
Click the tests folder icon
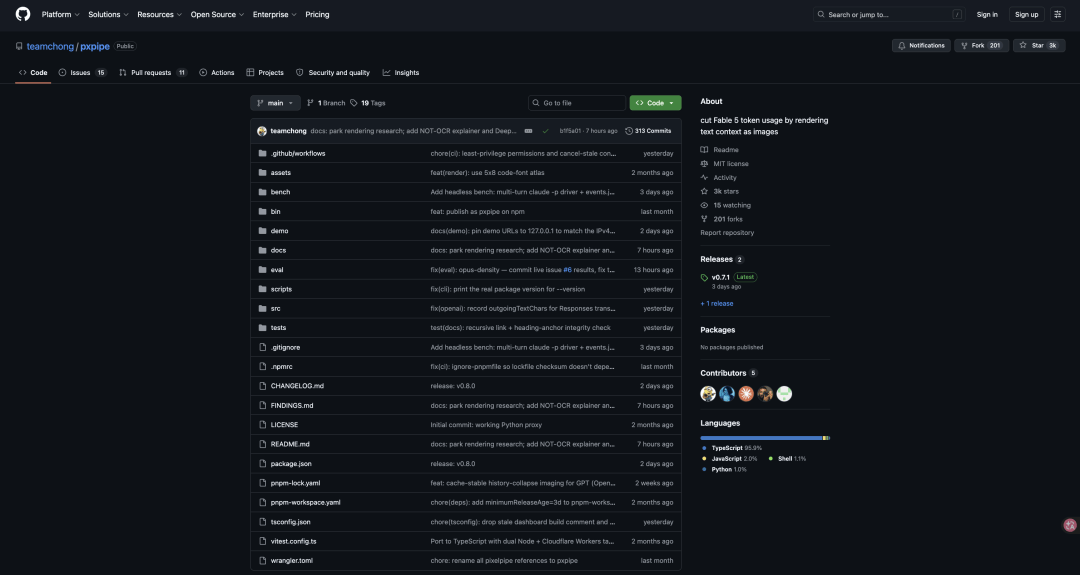pos(262,328)
